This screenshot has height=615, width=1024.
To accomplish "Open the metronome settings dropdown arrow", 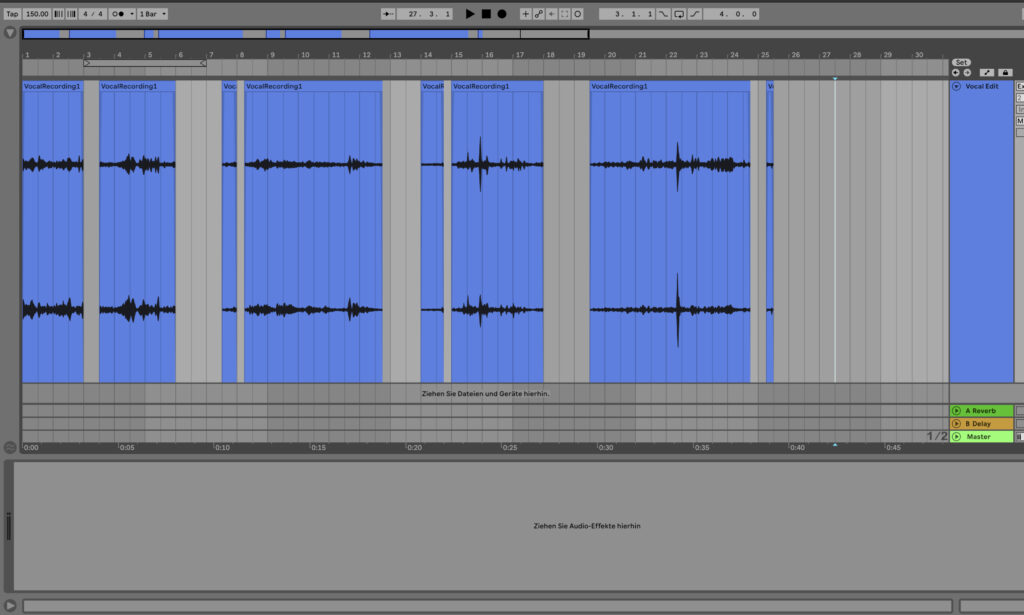I will (132, 14).
